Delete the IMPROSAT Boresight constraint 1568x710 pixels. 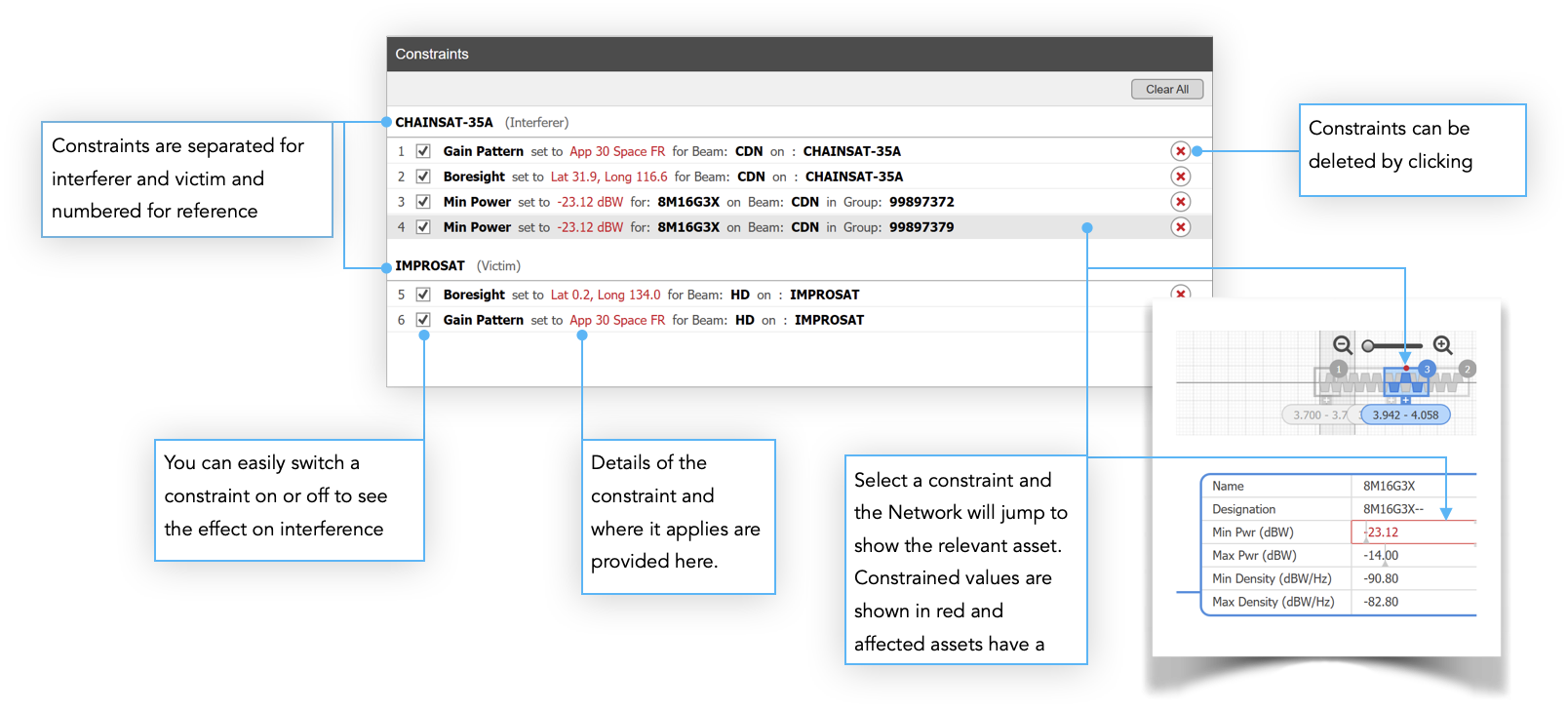(x=1180, y=293)
